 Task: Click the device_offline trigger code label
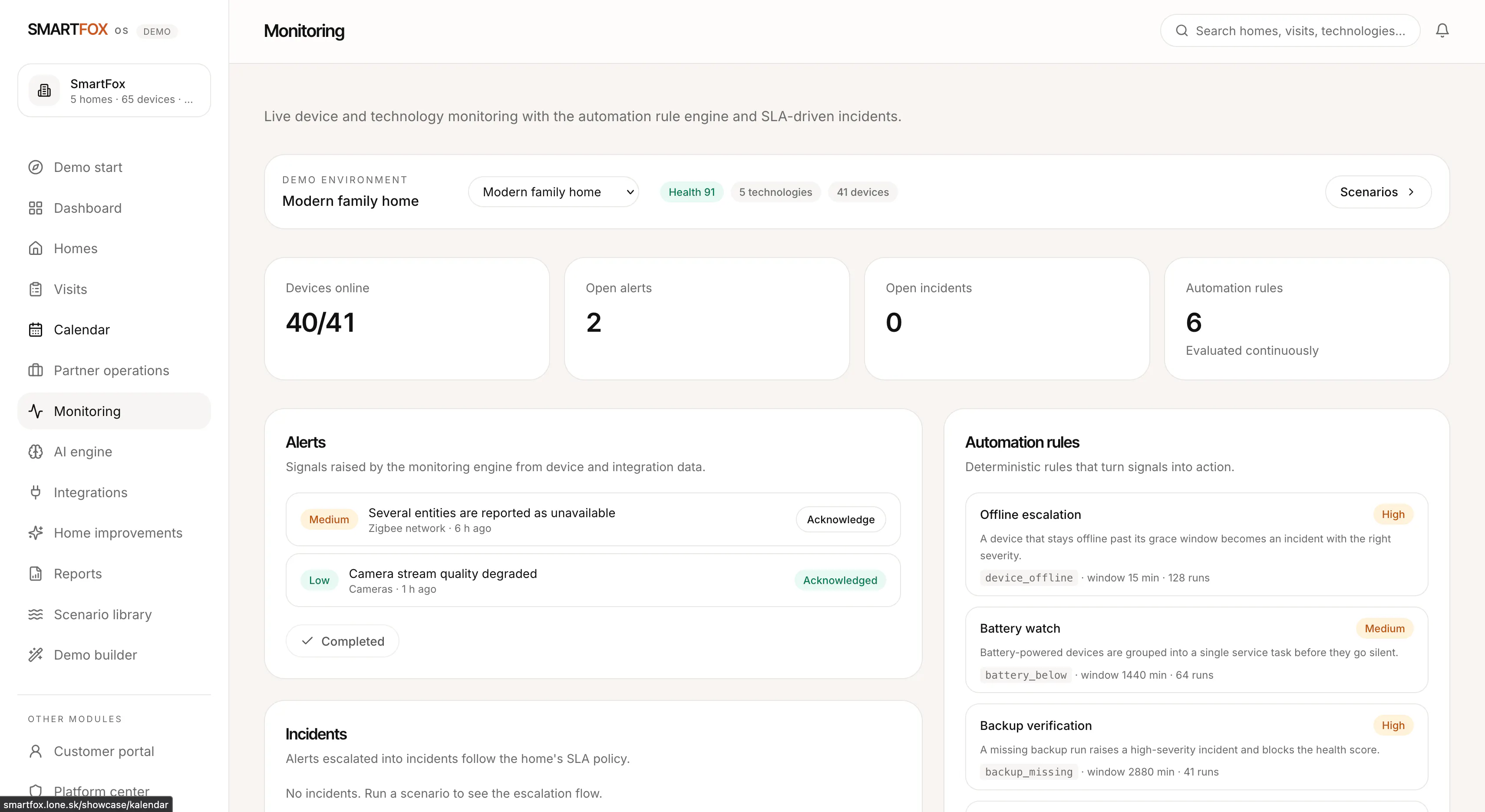coord(1029,578)
